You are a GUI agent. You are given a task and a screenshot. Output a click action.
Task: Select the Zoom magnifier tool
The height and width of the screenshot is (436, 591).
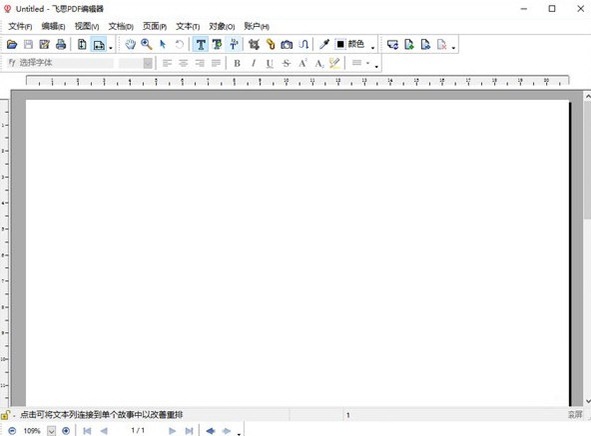pyautogui.click(x=147, y=44)
